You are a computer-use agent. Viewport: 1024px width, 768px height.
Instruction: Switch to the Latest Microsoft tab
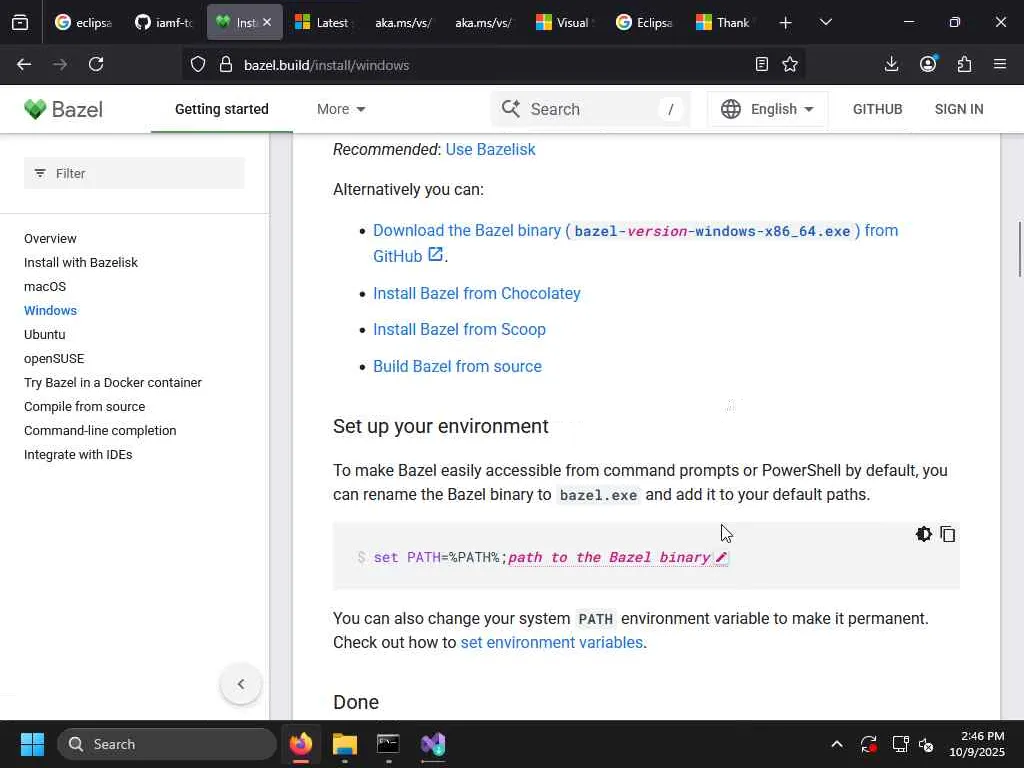pos(323,23)
